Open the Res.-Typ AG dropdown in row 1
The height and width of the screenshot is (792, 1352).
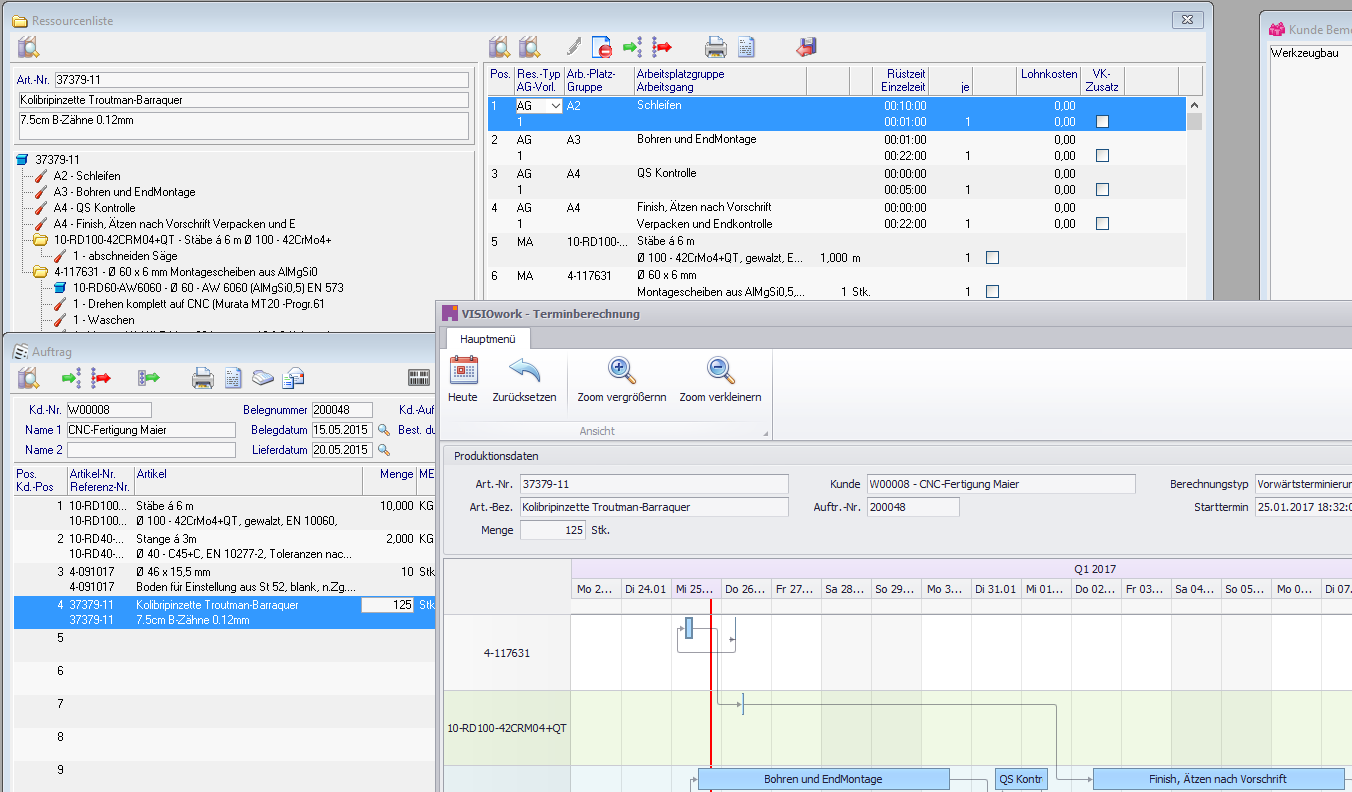tap(555, 106)
